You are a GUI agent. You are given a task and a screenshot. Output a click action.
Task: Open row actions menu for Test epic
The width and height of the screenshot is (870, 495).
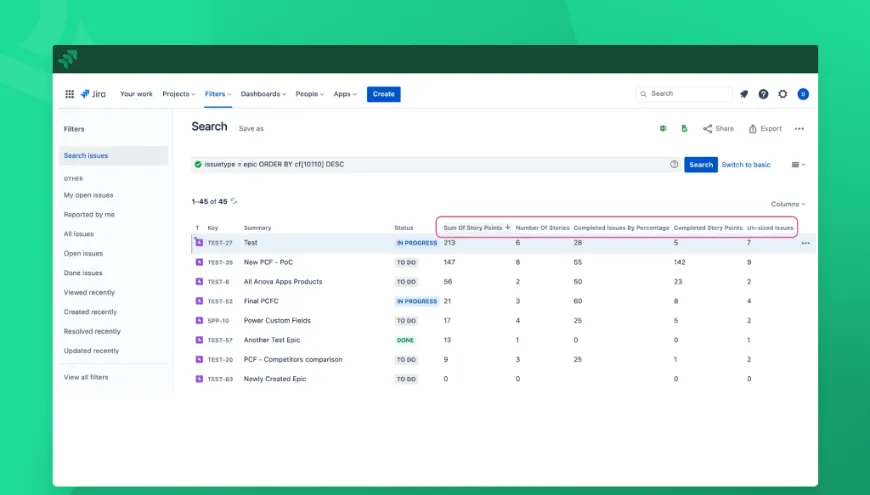[x=805, y=243]
